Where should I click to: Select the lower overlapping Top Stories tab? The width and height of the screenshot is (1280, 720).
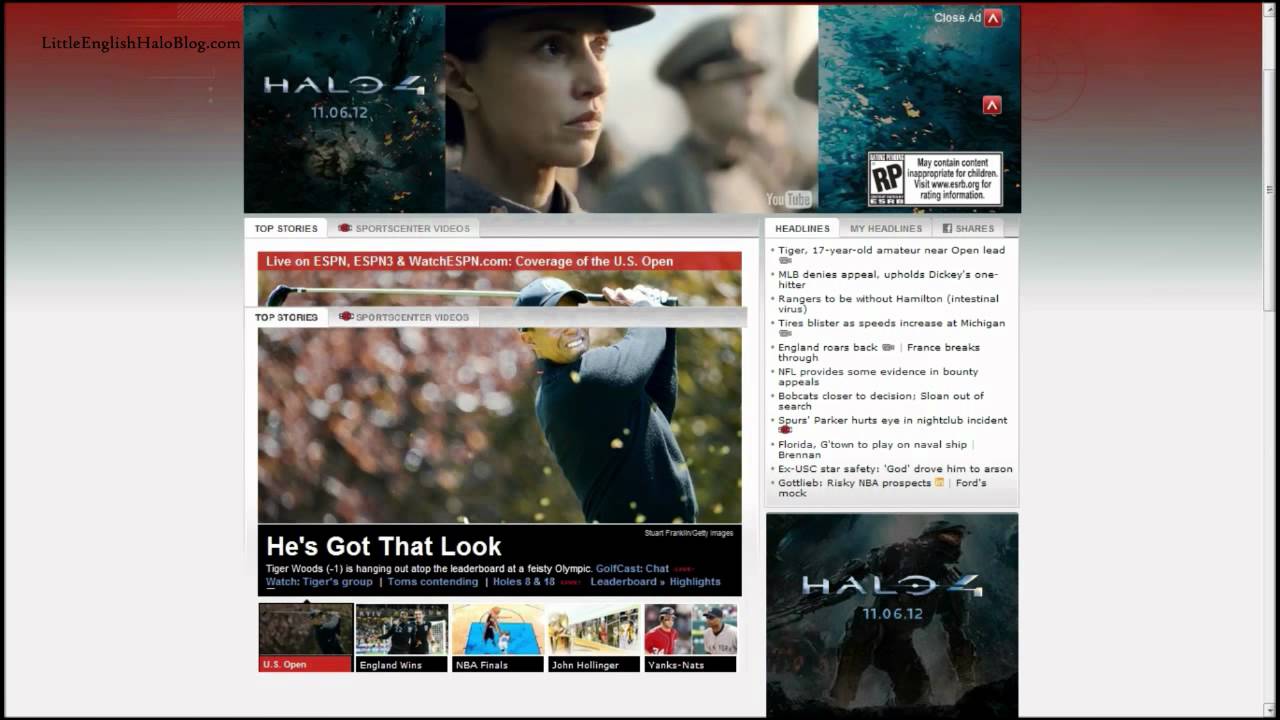pyautogui.click(x=286, y=317)
